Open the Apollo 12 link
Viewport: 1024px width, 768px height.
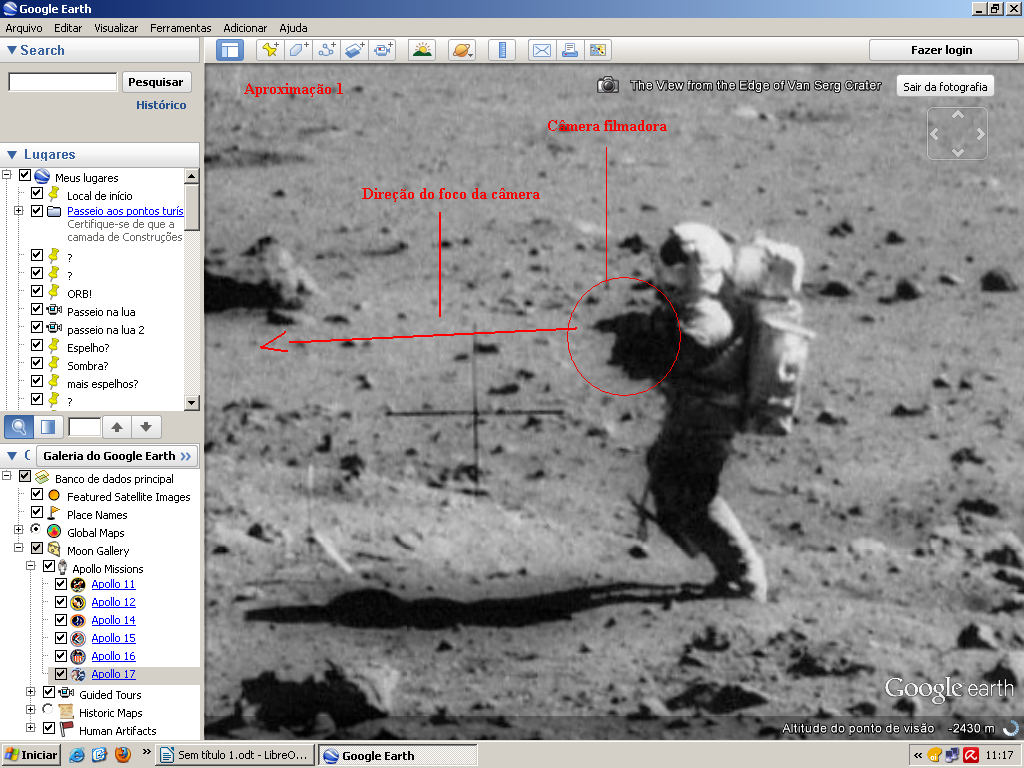click(114, 602)
